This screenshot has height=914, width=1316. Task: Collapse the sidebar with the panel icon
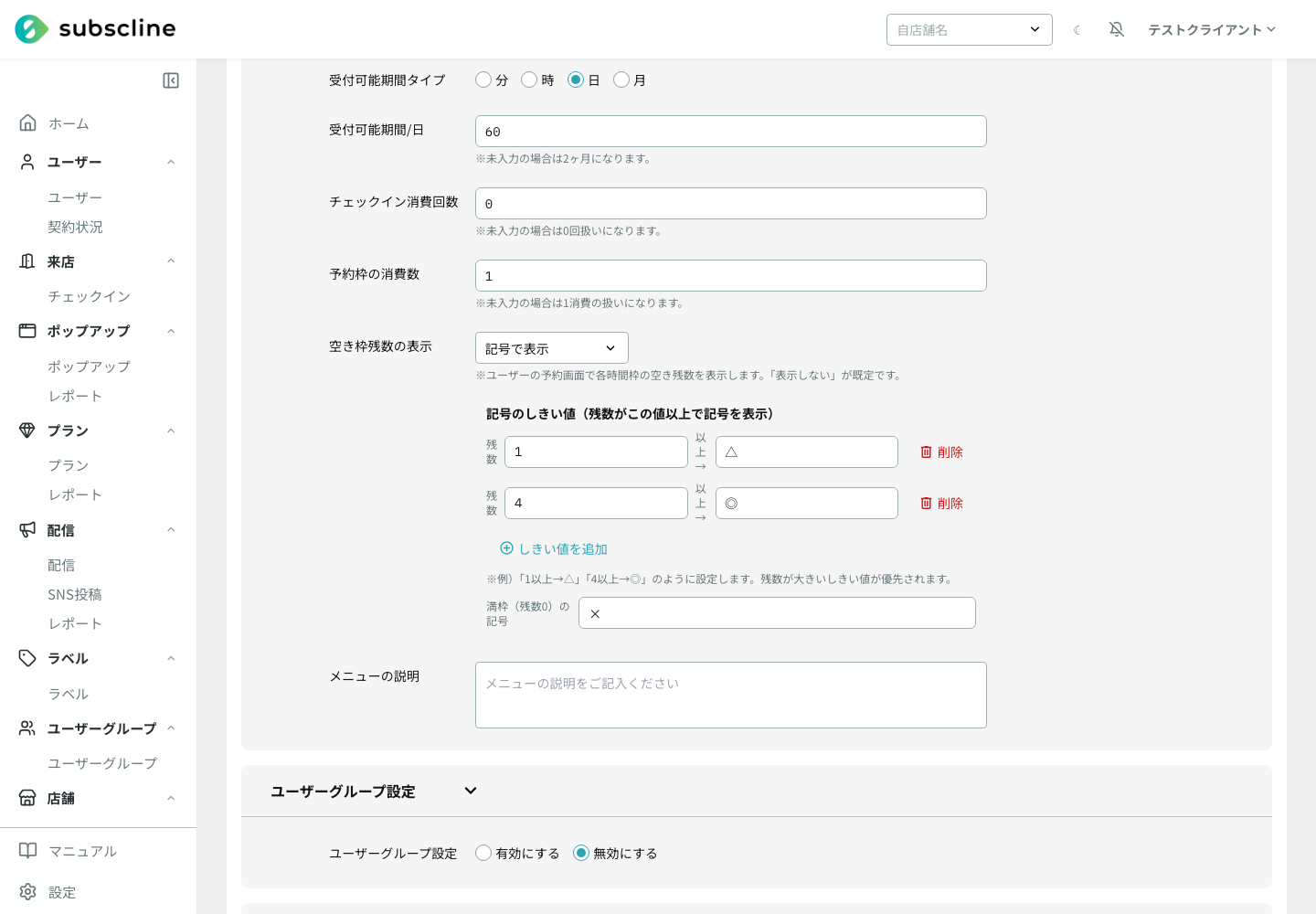[171, 80]
